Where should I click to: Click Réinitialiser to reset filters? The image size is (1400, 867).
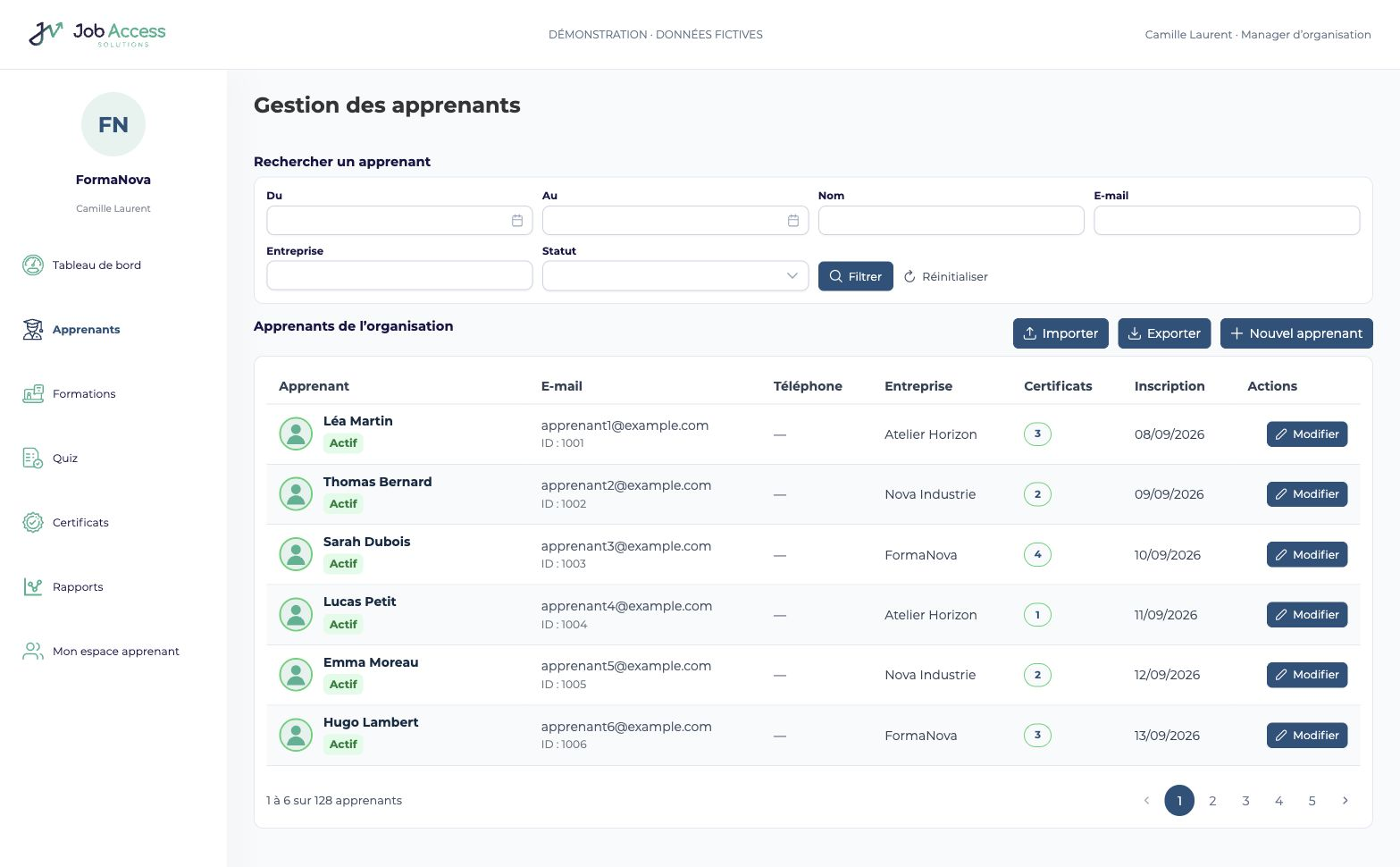pyautogui.click(x=945, y=276)
